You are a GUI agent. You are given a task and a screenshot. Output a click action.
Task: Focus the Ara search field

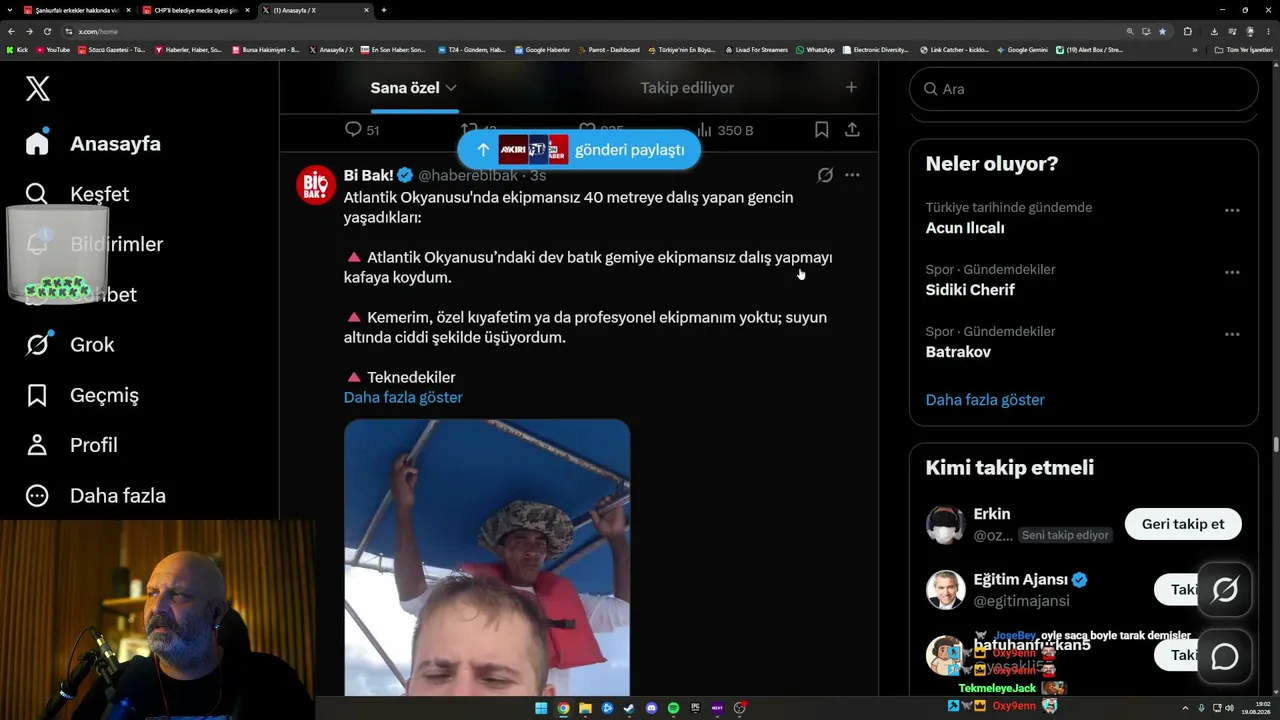(1084, 89)
